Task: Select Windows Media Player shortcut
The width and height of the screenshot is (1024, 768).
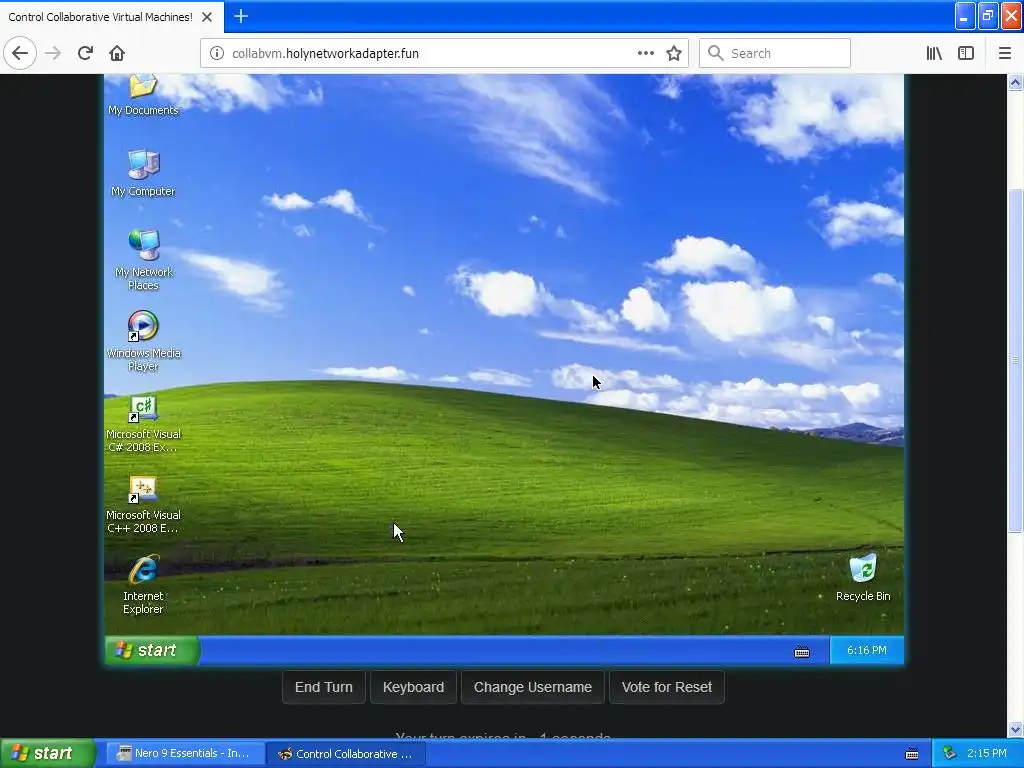Action: click(x=143, y=341)
